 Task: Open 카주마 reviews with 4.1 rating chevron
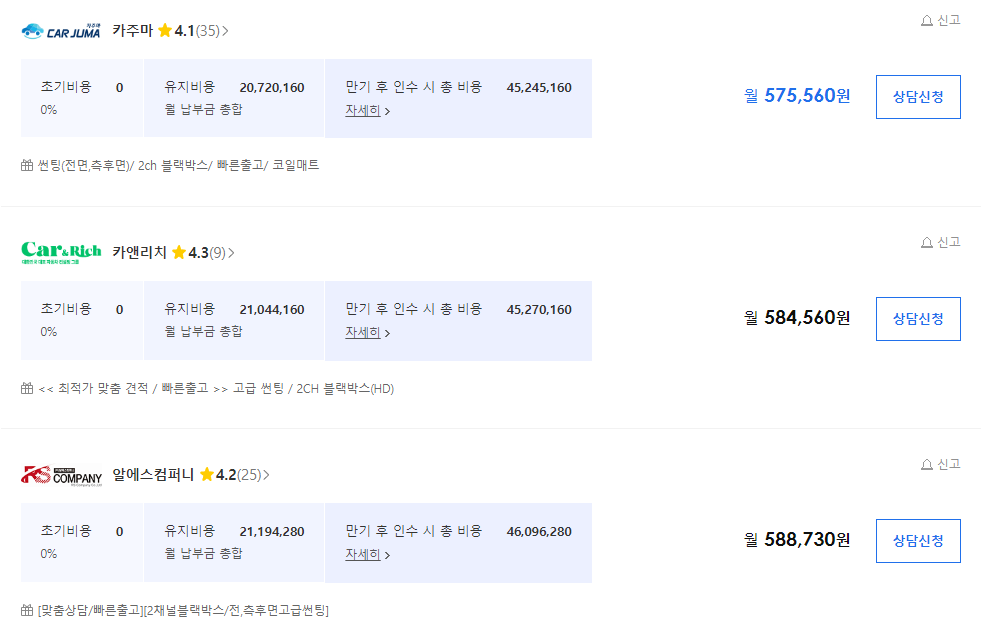(225, 31)
